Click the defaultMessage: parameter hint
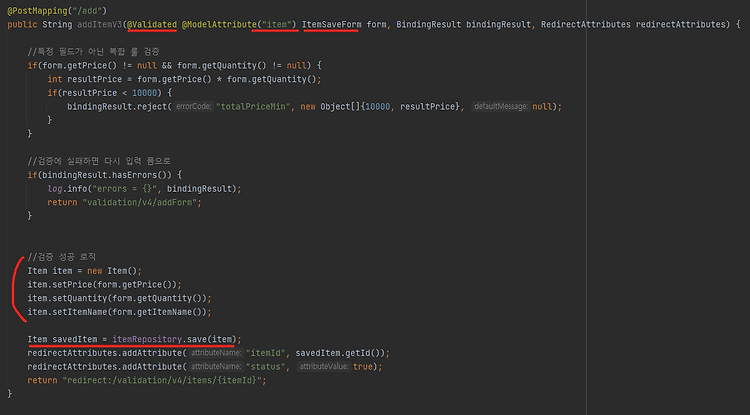750x415 pixels. 501,106
